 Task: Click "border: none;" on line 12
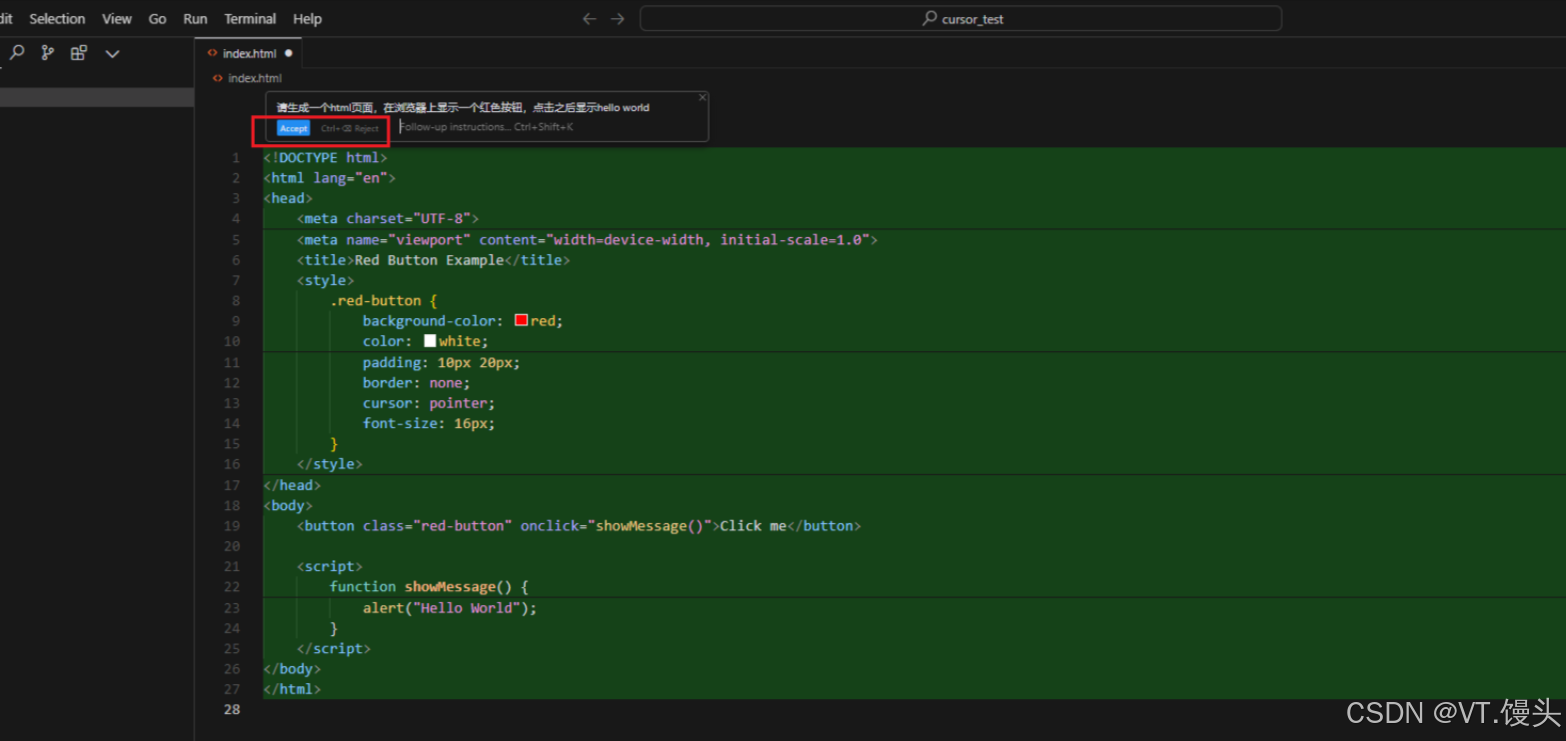[x=416, y=383]
